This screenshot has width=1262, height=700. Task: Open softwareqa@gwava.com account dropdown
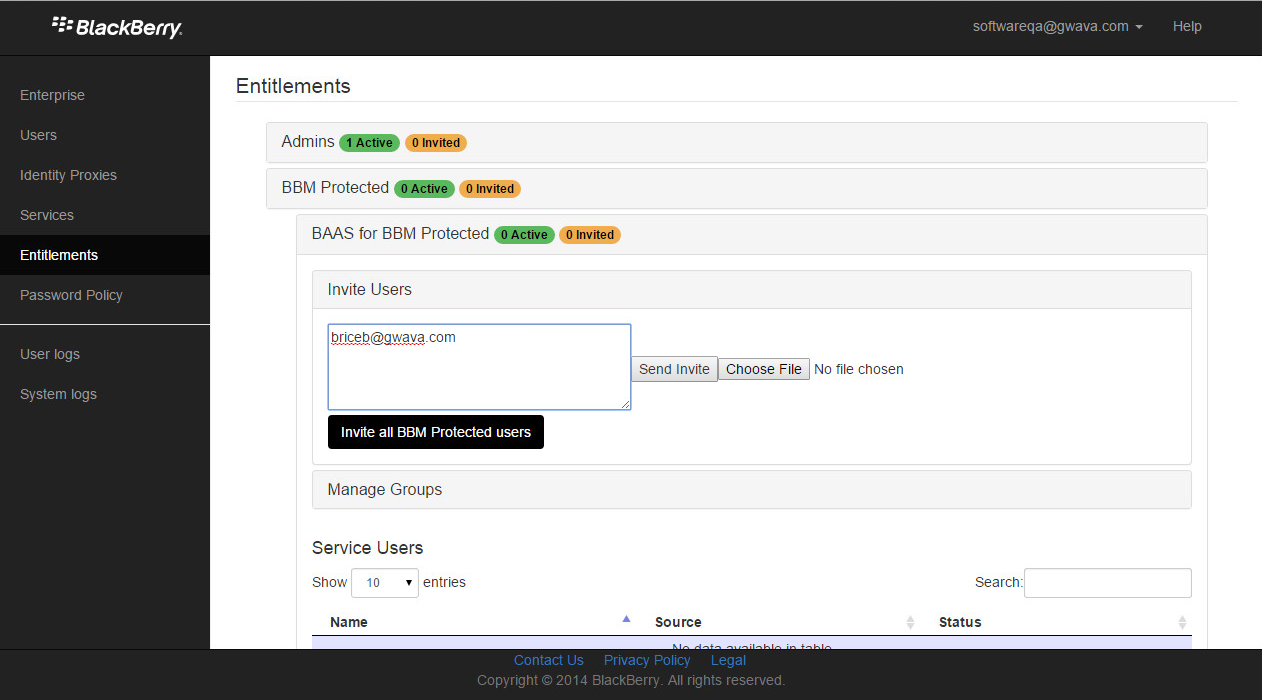1057,27
